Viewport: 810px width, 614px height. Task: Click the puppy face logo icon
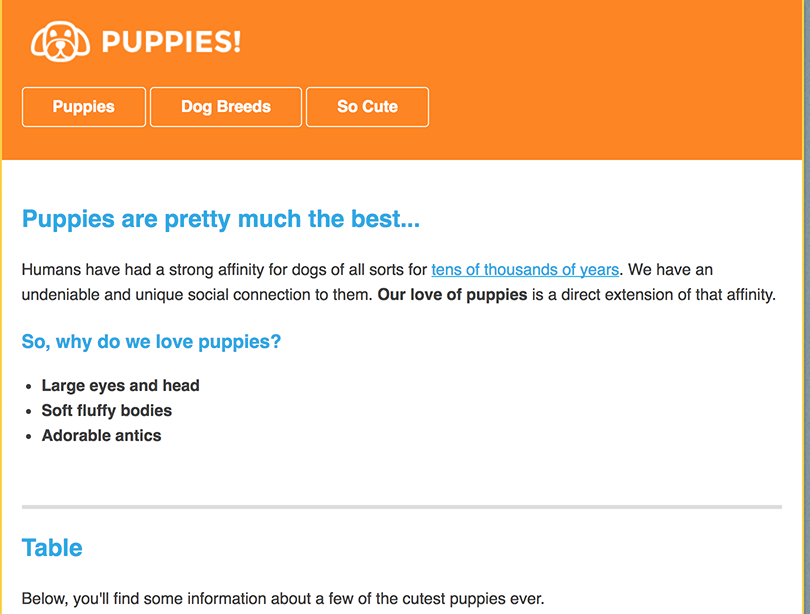(x=60, y=42)
